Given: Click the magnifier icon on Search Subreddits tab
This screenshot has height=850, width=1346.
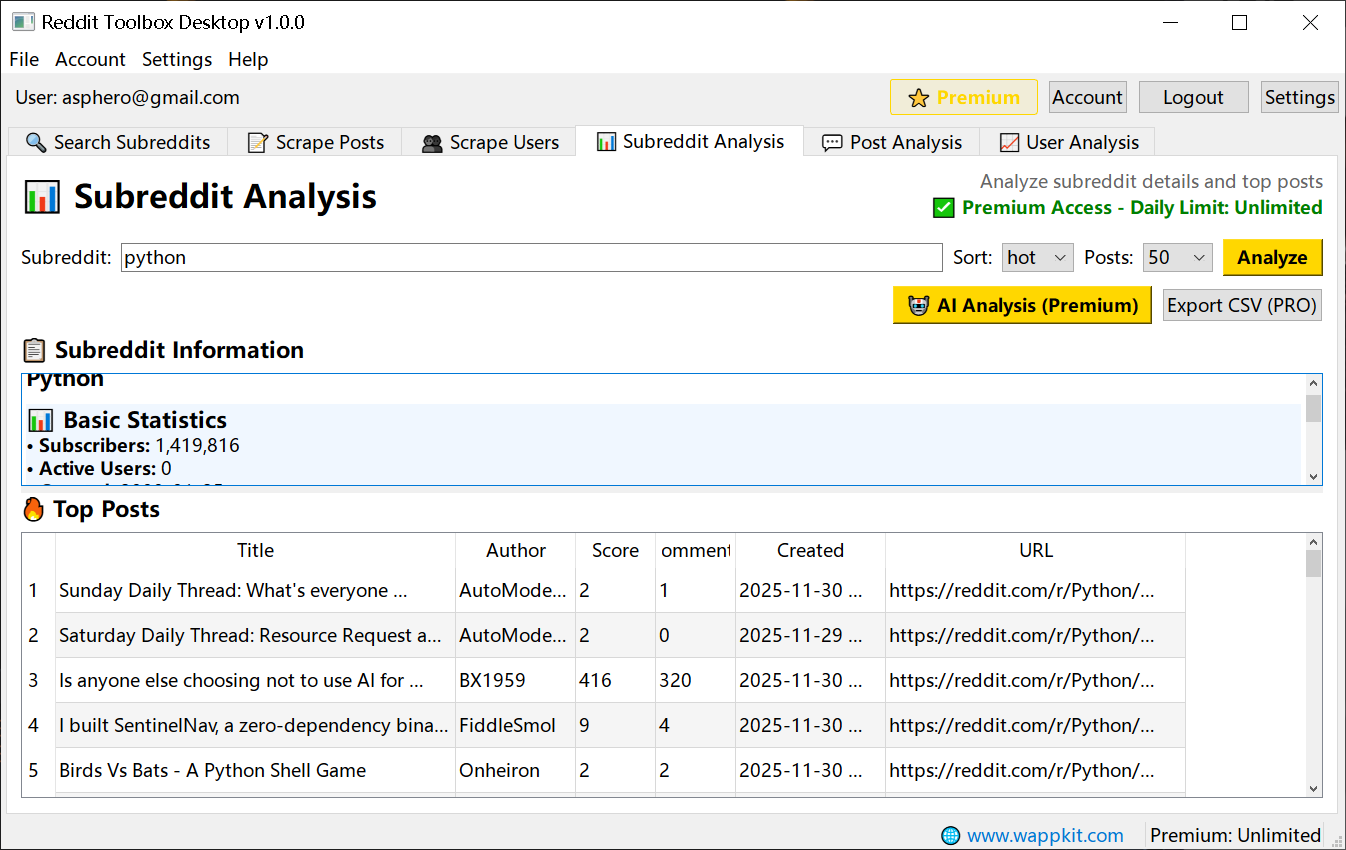Looking at the screenshot, I should [x=36, y=142].
